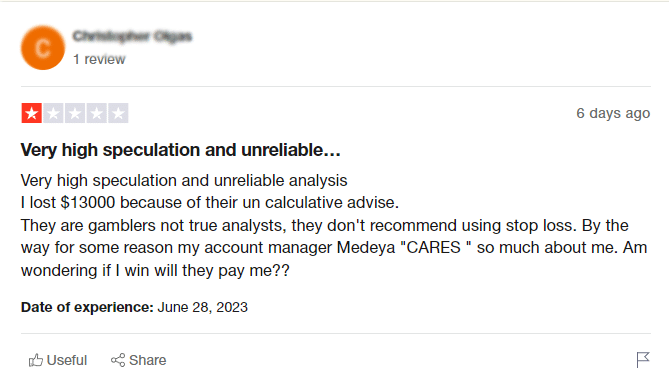The height and width of the screenshot is (386, 669).
Task: Click the line mentioning $13000 lost
Action: [x=209, y=203]
